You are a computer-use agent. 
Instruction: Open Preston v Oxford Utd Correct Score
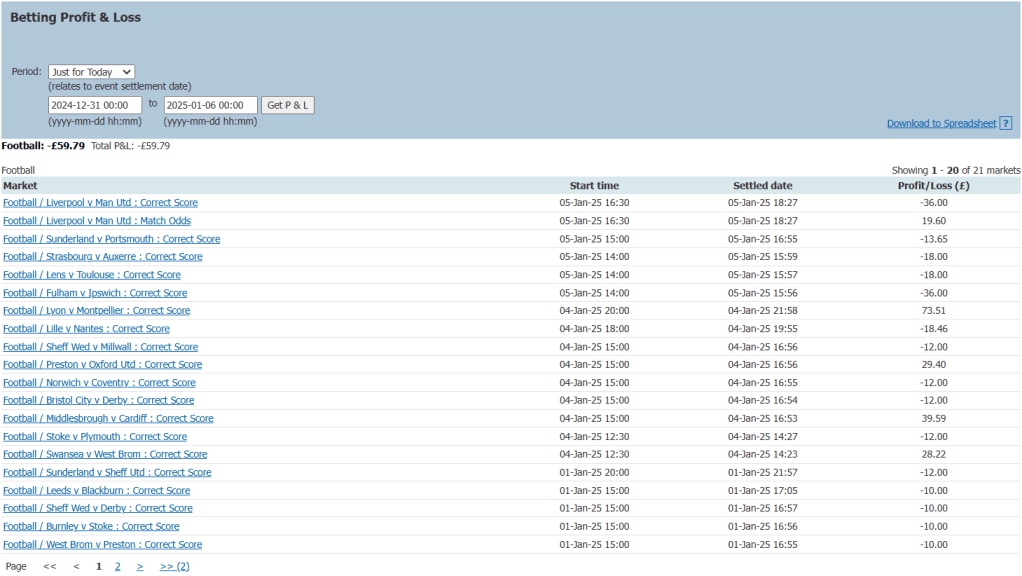[x=102, y=365]
